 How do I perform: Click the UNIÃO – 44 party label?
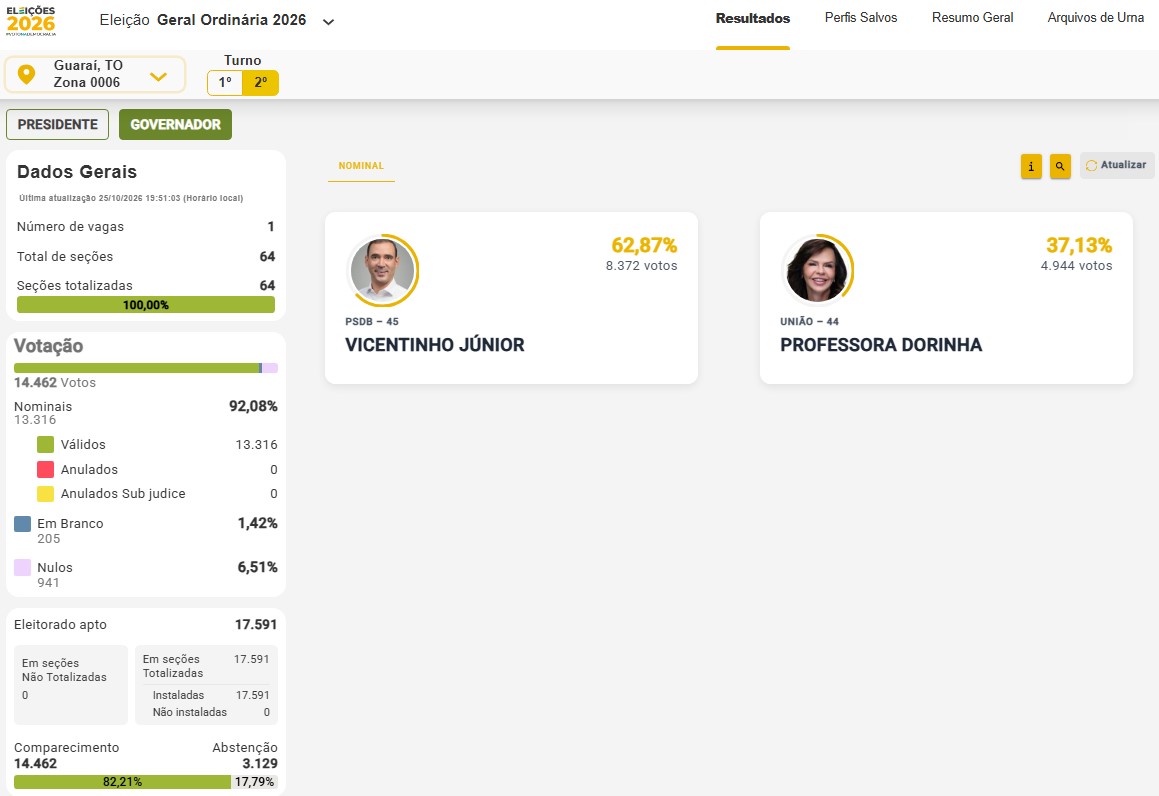809,322
